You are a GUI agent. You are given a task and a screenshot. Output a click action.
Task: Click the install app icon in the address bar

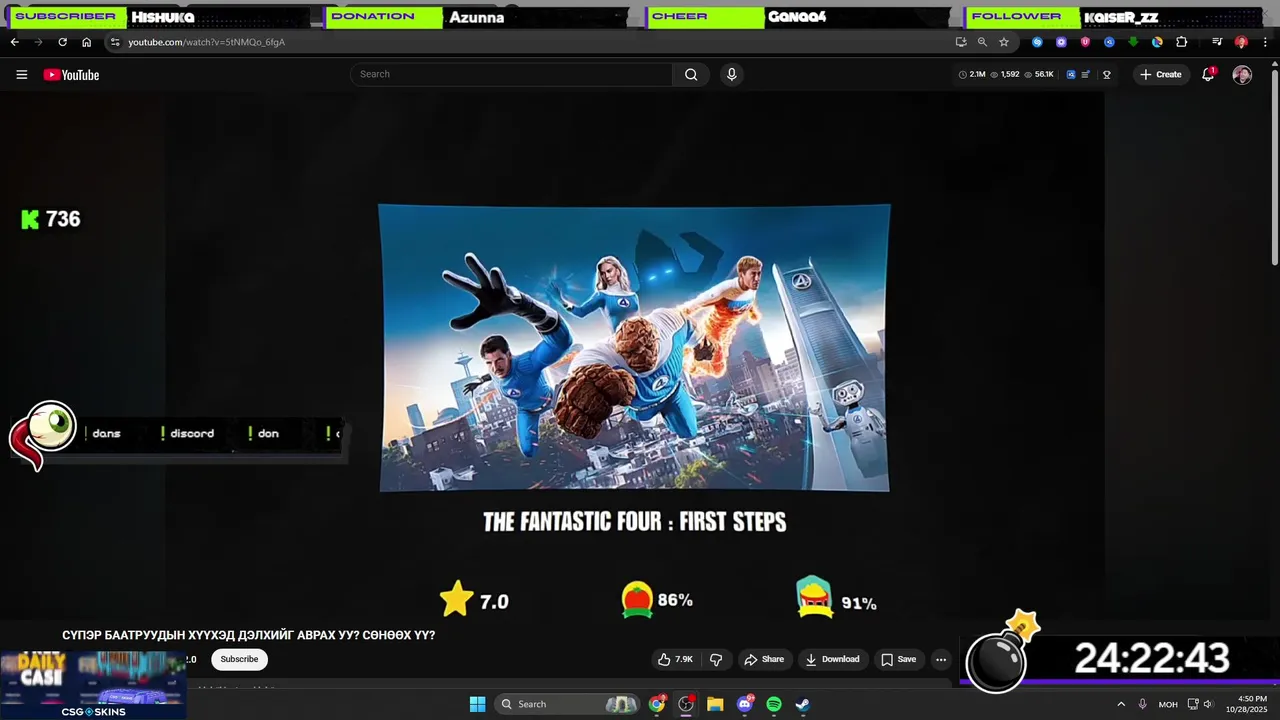(961, 42)
